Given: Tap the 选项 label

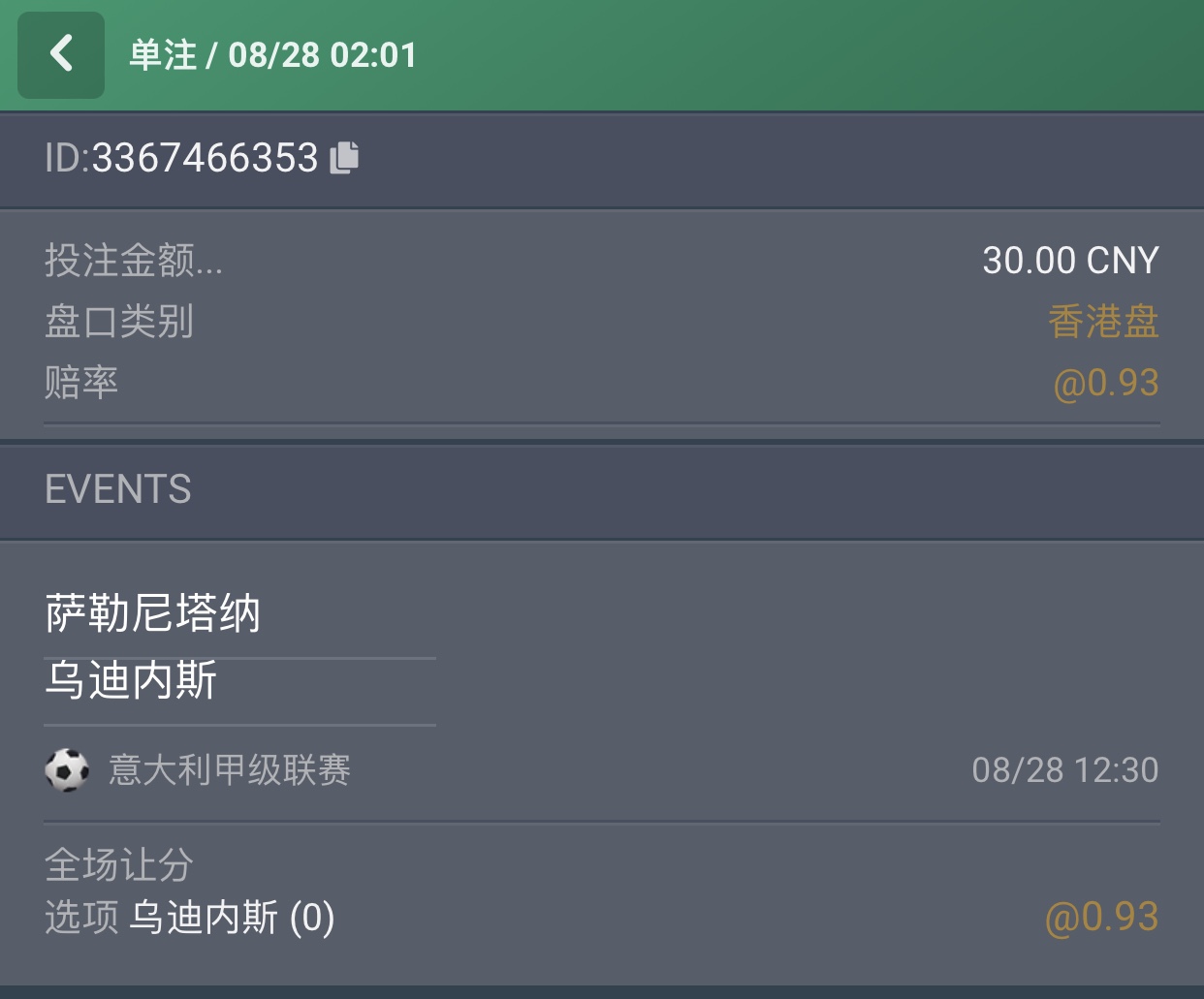Looking at the screenshot, I should point(81,918).
